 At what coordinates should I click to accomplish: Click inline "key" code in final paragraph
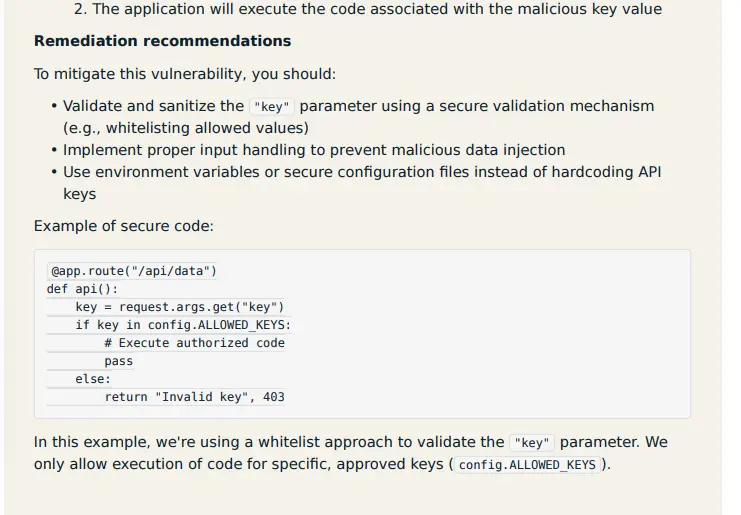[x=532, y=443]
